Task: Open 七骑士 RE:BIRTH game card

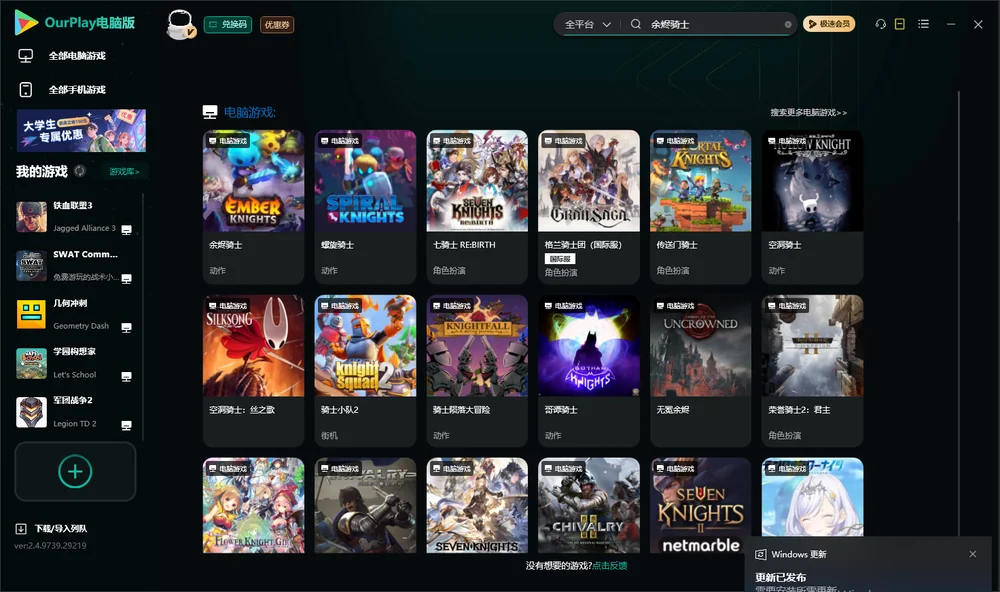Action: (477, 207)
